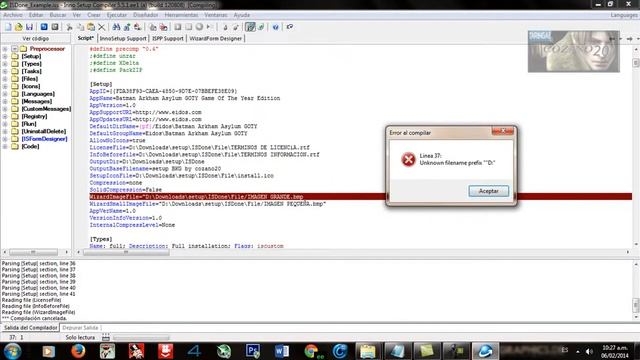The image size is (640, 360).
Task: Open the Buscar menu
Action: pos(58,15)
